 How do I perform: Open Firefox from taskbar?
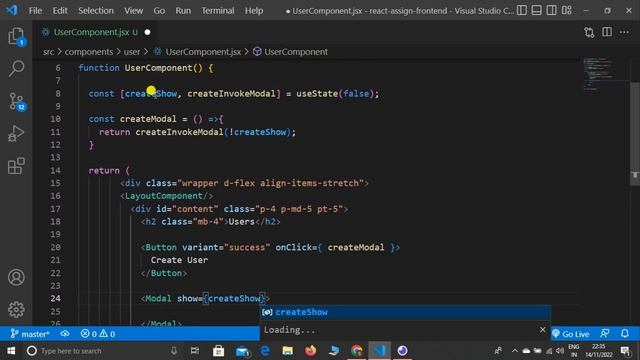coord(311,351)
